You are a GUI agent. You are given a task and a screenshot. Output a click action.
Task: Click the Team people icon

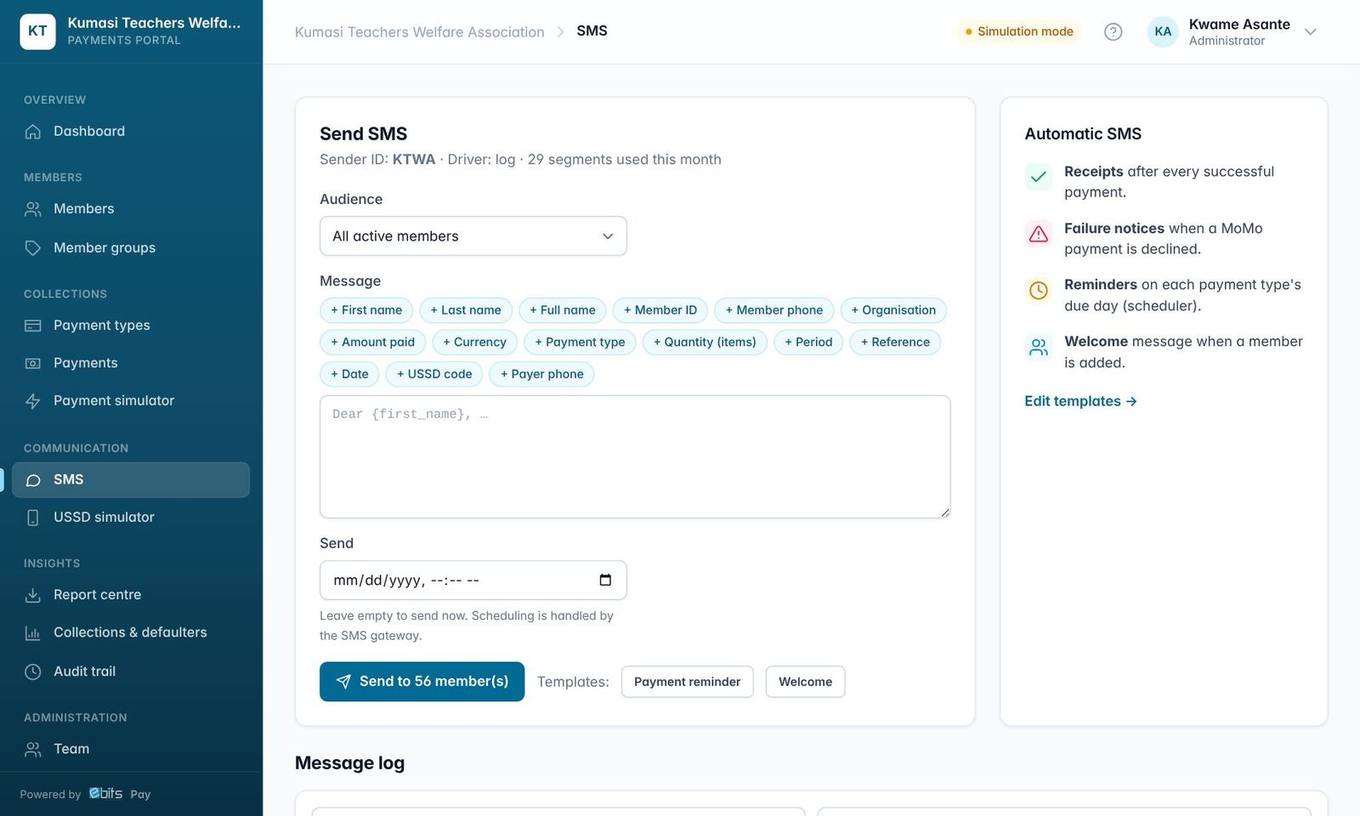[33, 749]
